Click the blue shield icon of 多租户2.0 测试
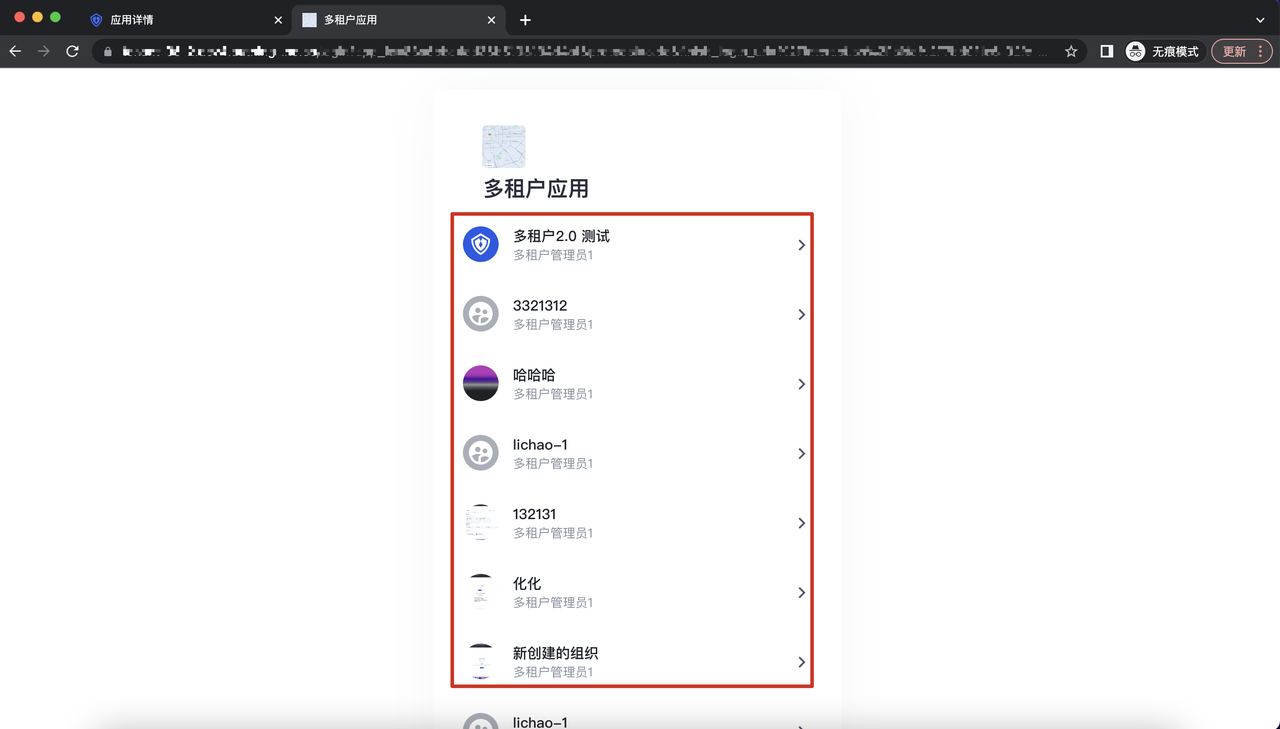The width and height of the screenshot is (1280, 729). pos(481,245)
